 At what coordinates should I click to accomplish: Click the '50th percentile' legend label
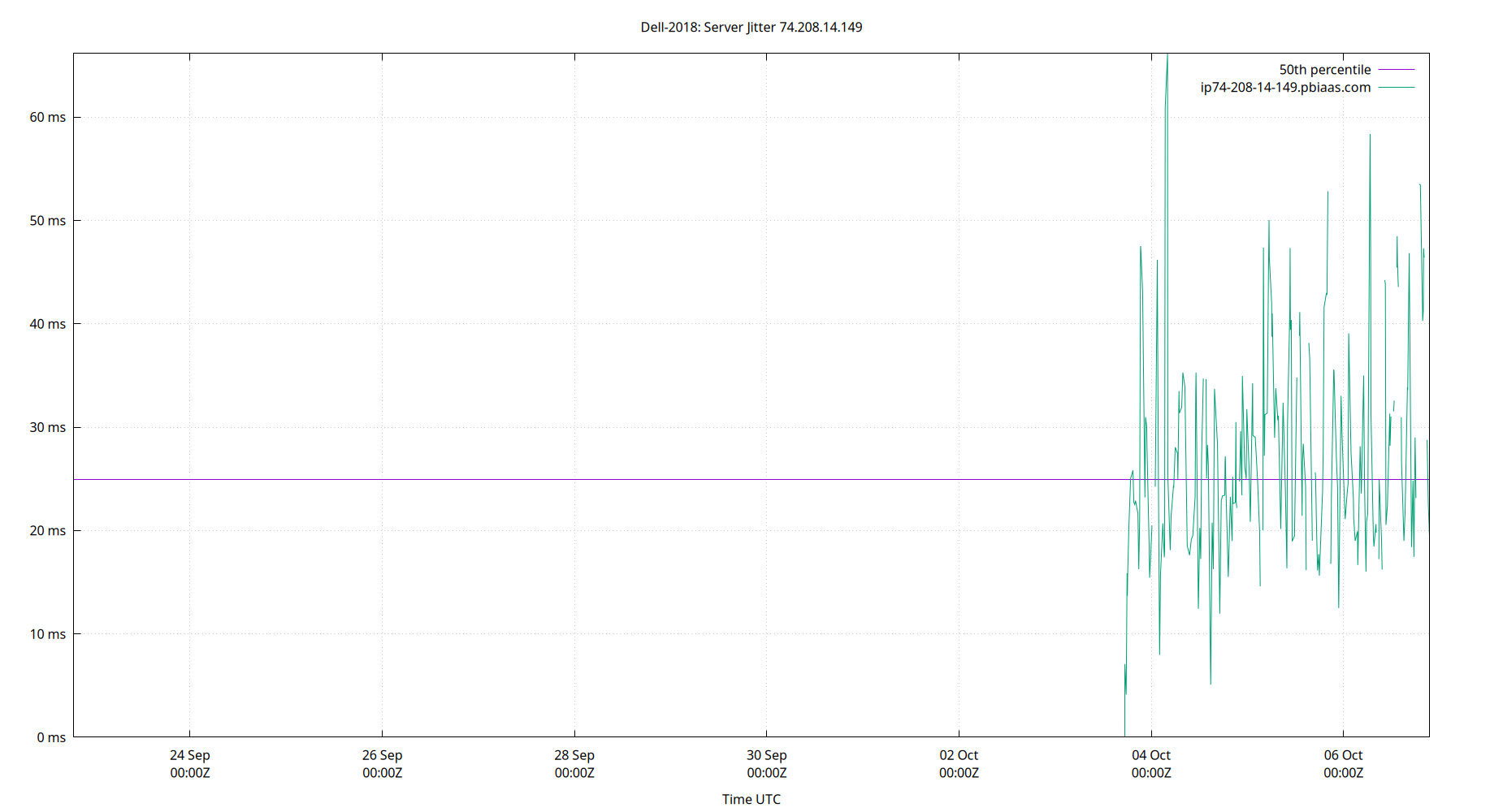(1325, 70)
